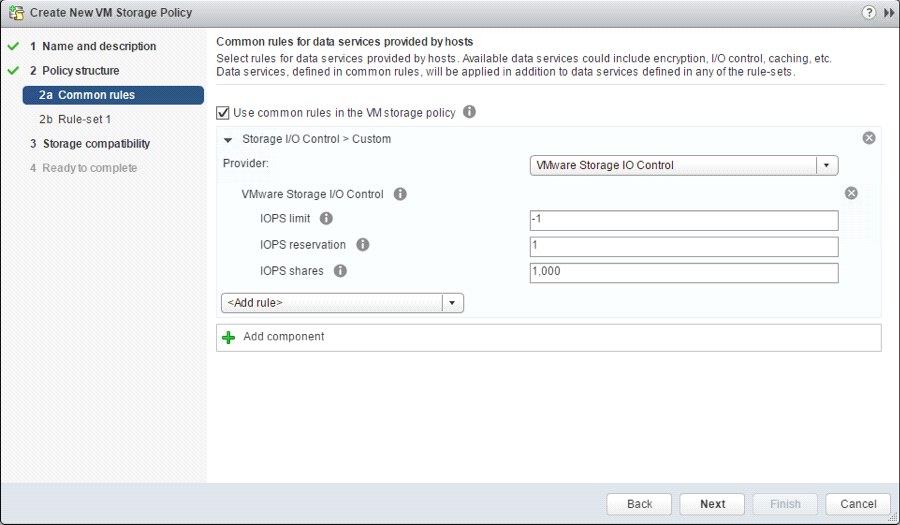Click the Cancel button
This screenshot has width=900, height=525.
[x=858, y=504]
